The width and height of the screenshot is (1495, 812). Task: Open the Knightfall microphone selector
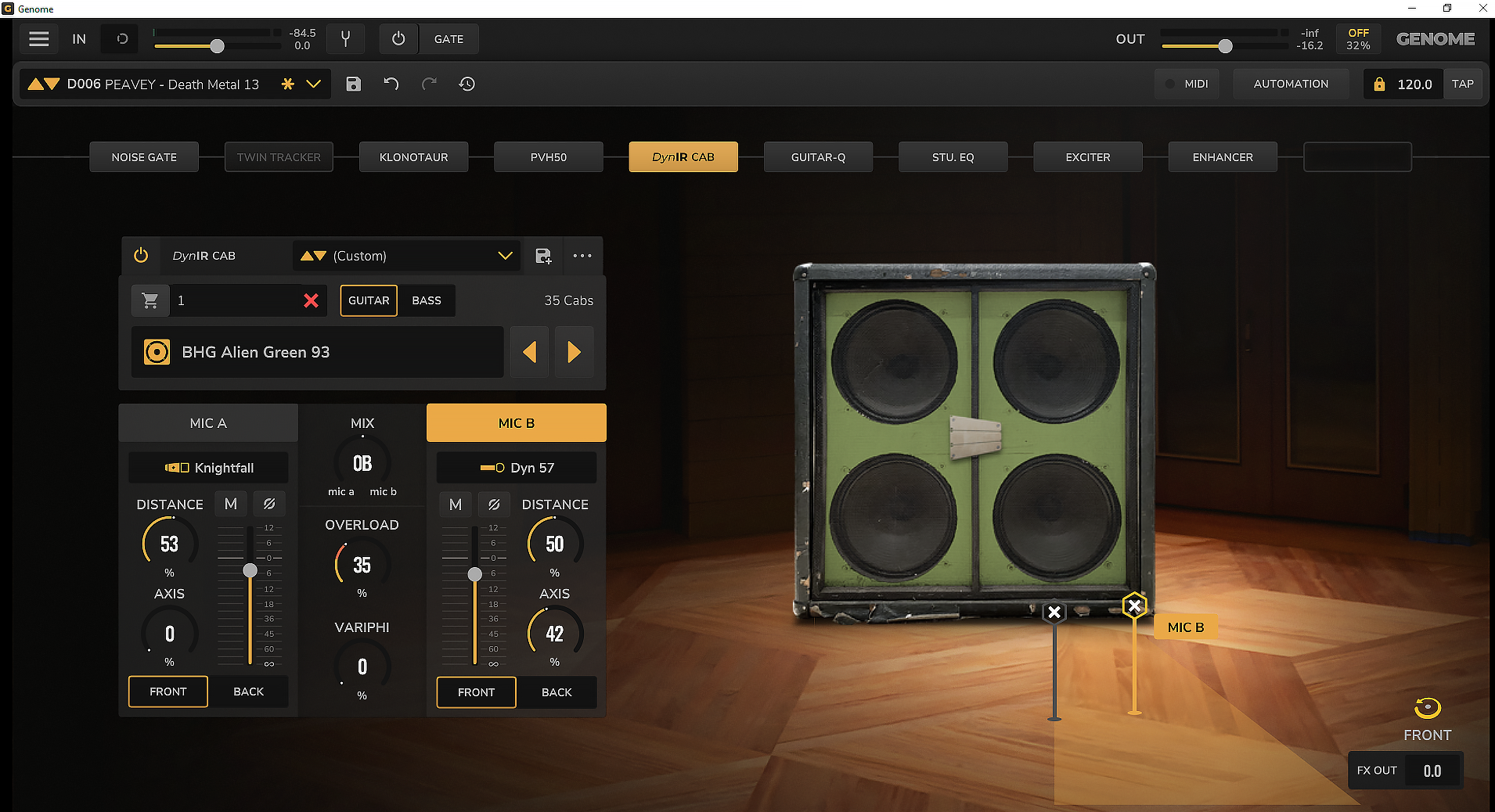[208, 468]
